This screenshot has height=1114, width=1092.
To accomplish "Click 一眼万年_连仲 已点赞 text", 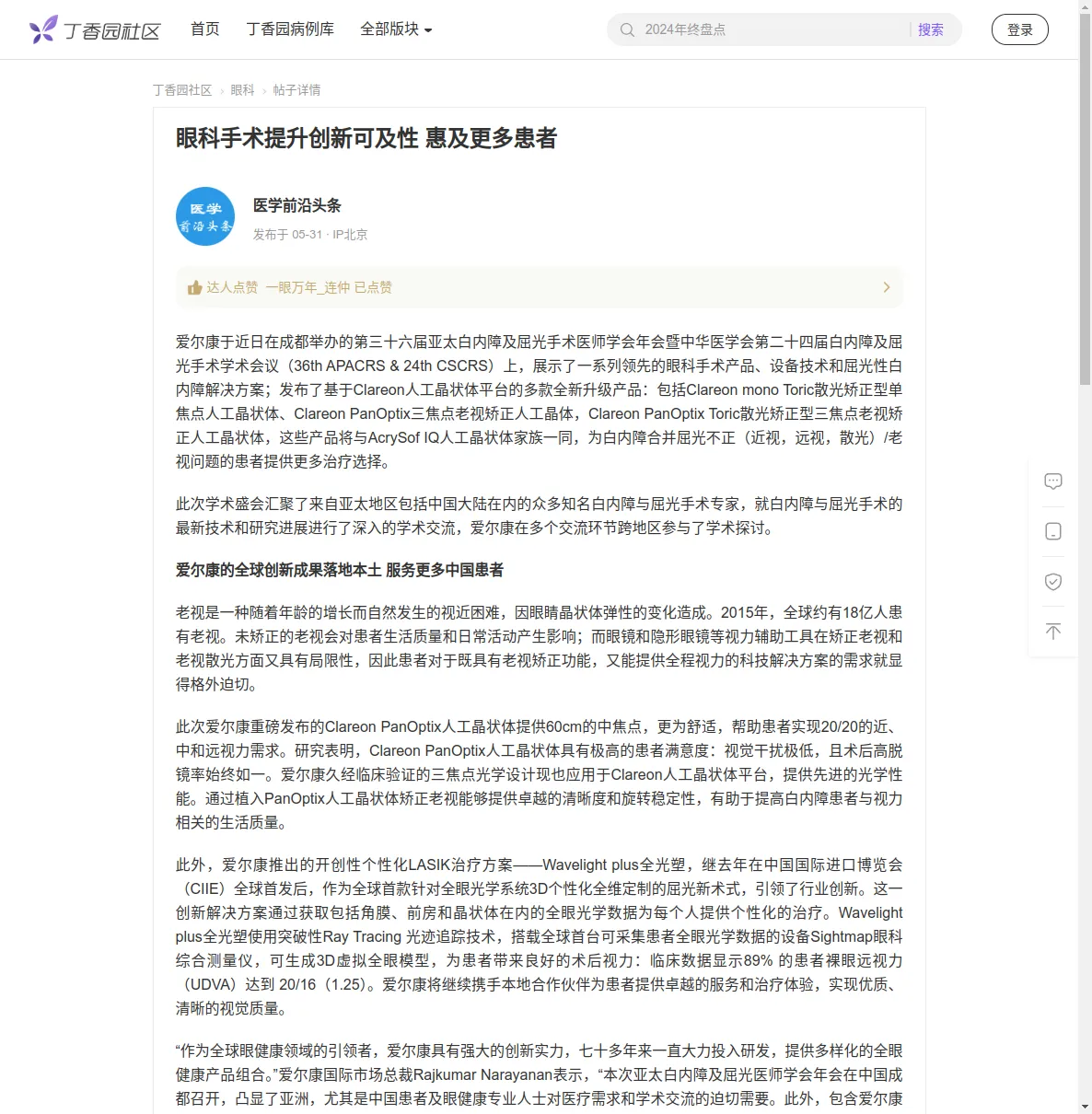I will [329, 287].
